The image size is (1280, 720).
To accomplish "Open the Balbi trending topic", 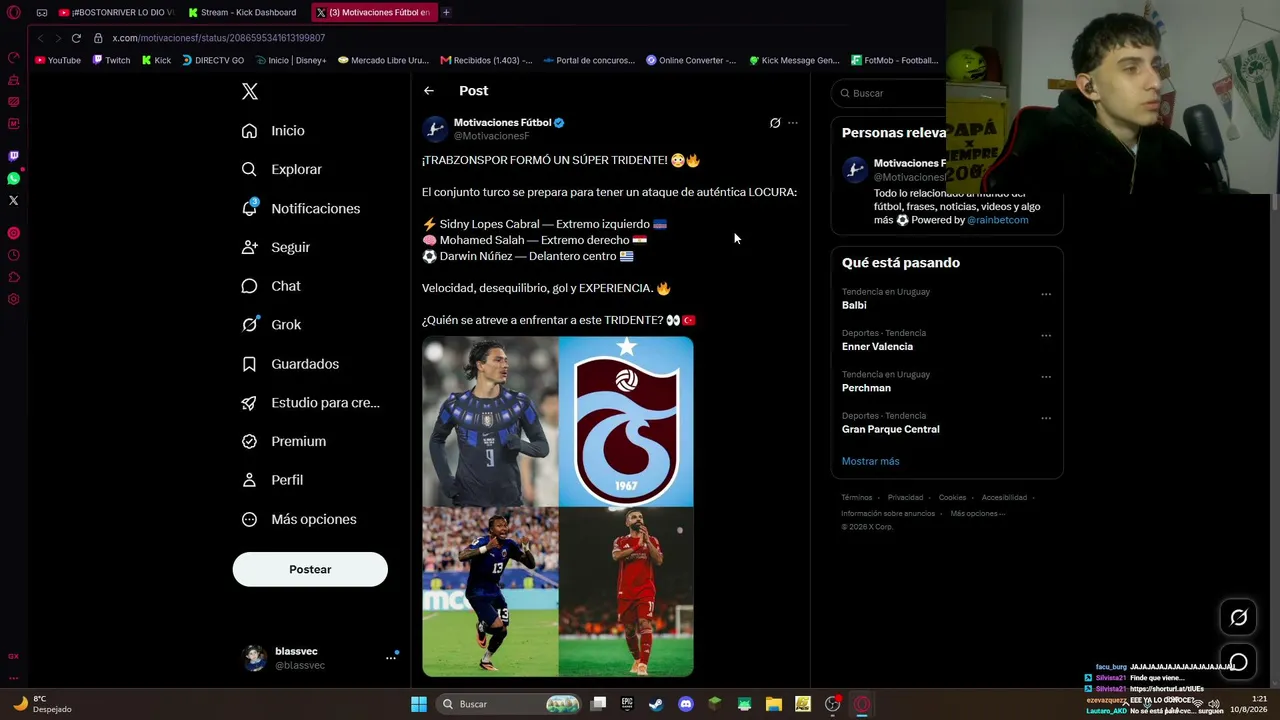I will (854, 305).
